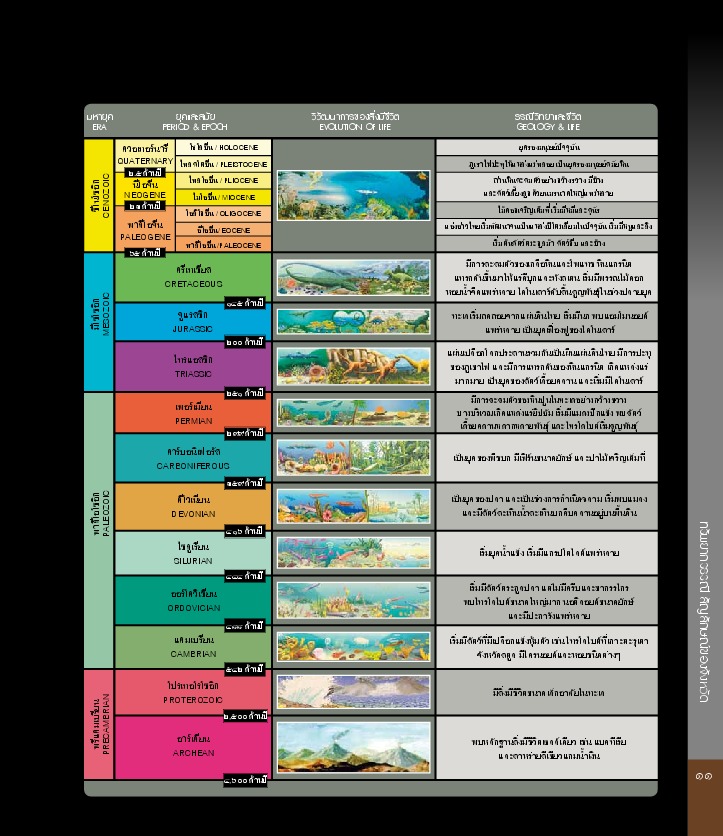Click the DEVONIAN period label
The height and width of the screenshot is (836, 723).
point(193,507)
